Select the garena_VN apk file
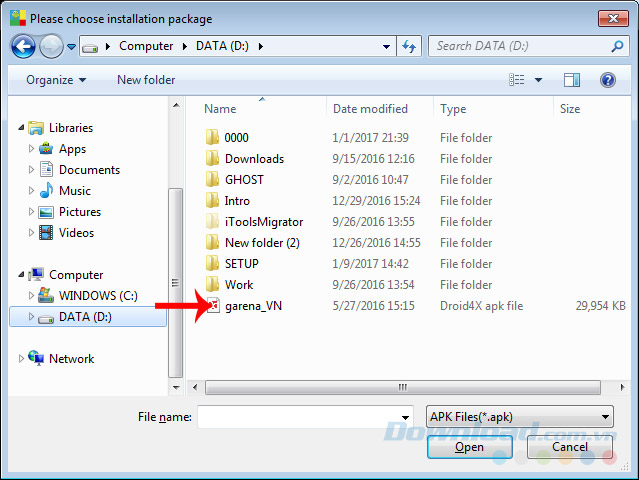Viewport: 639px width, 480px height. point(253,306)
